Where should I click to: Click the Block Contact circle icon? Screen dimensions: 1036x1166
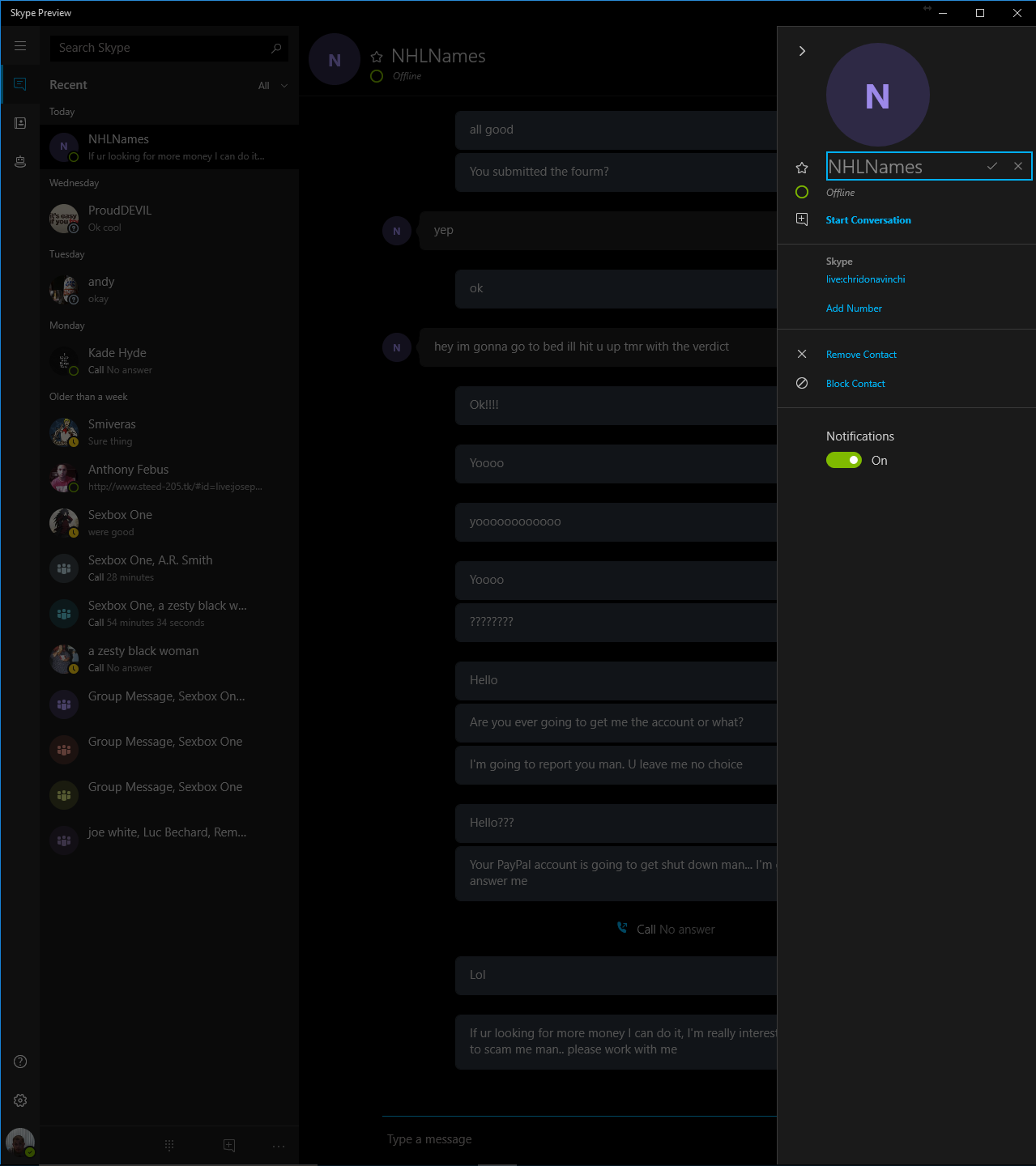802,383
